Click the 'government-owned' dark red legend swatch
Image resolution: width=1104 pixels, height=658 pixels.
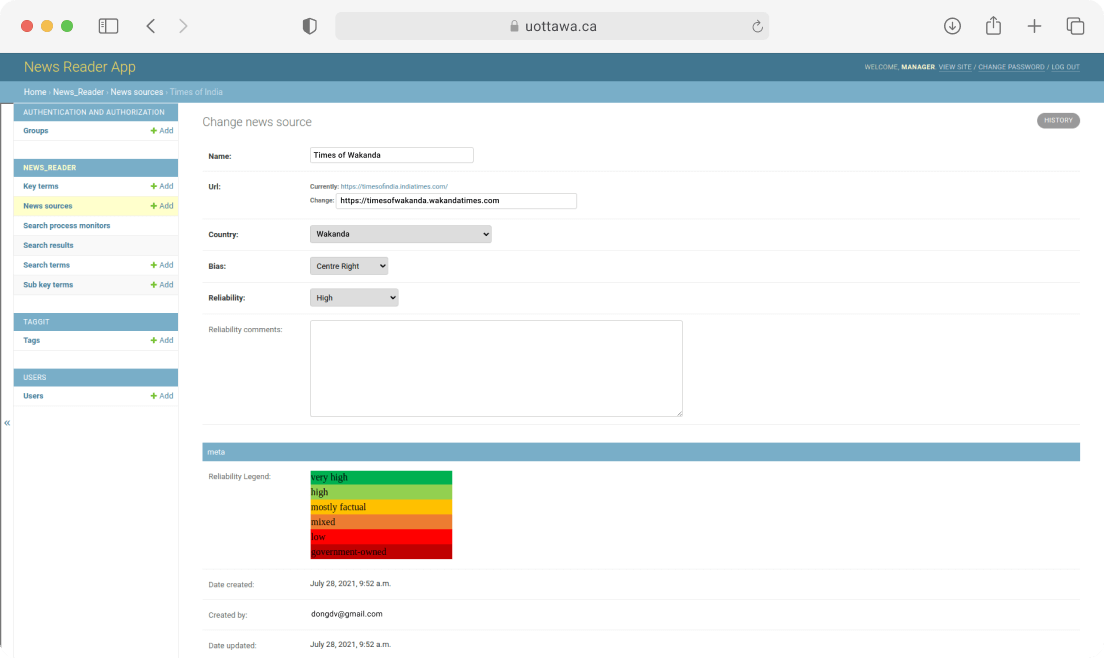click(x=381, y=552)
